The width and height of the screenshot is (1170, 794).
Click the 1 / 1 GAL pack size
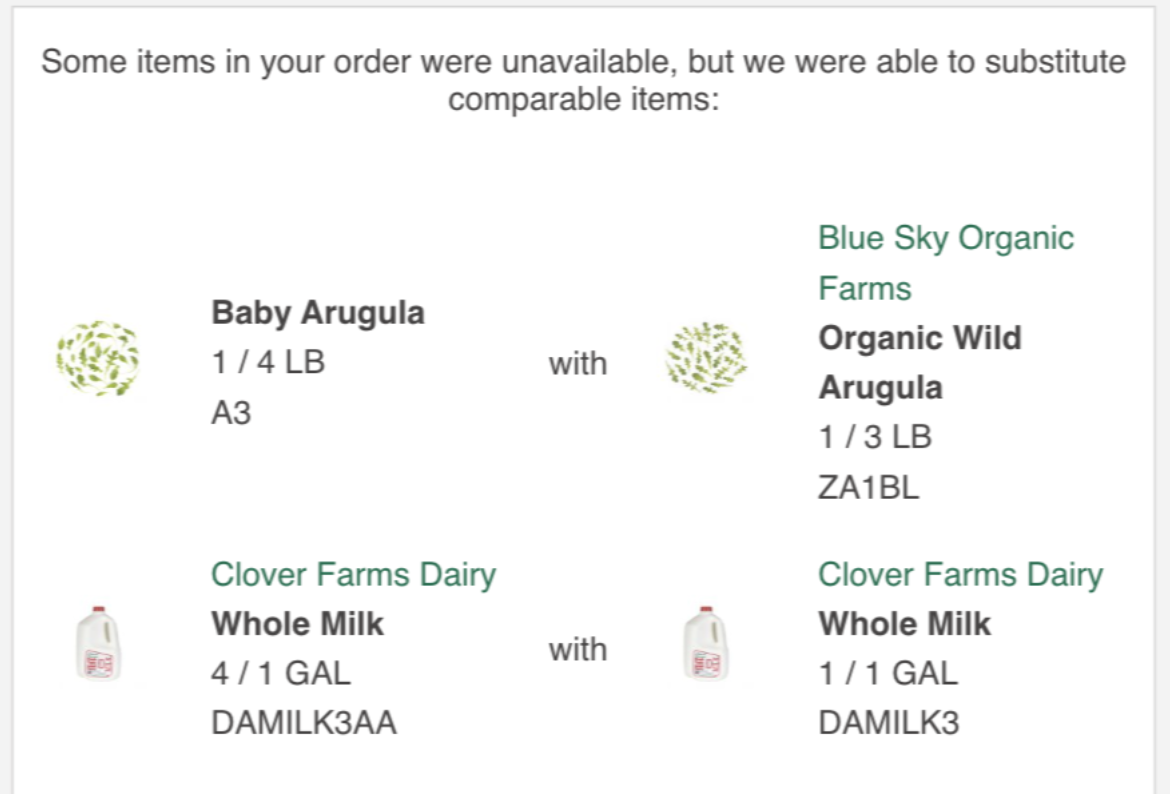pos(888,673)
